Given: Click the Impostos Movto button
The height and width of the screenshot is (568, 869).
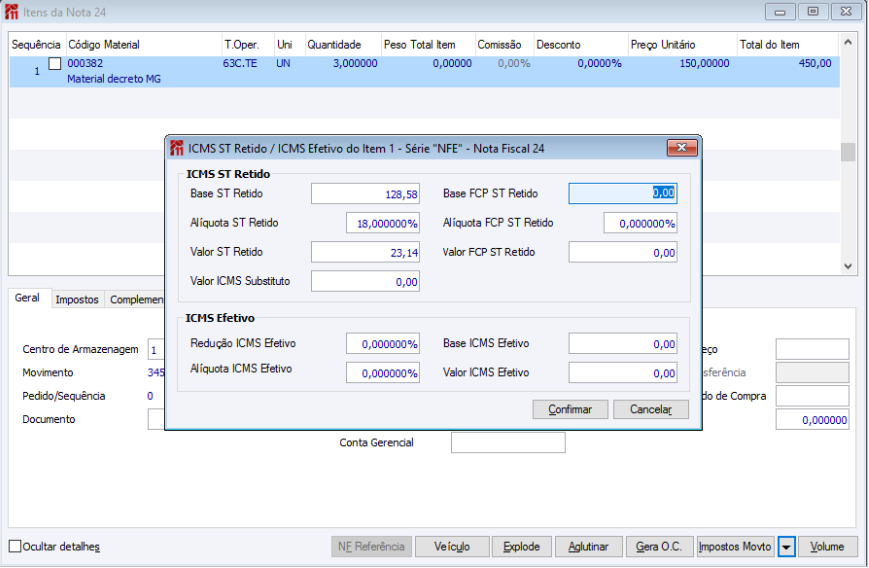Looking at the screenshot, I should pos(735,546).
